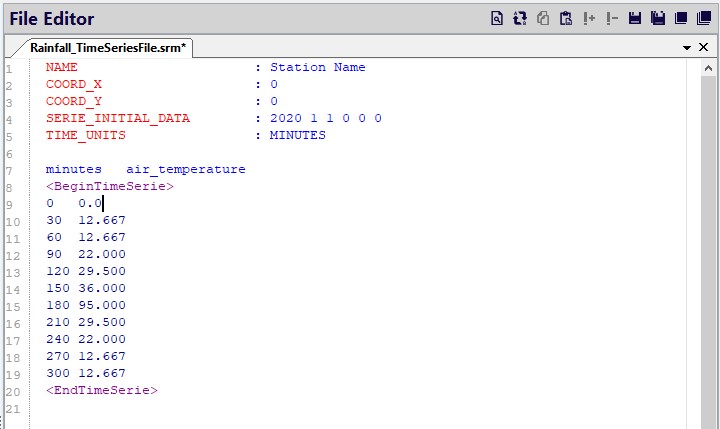This screenshot has height=429, width=720.
Task: Click the '0.0' value on line 9
Action: pos(90,203)
